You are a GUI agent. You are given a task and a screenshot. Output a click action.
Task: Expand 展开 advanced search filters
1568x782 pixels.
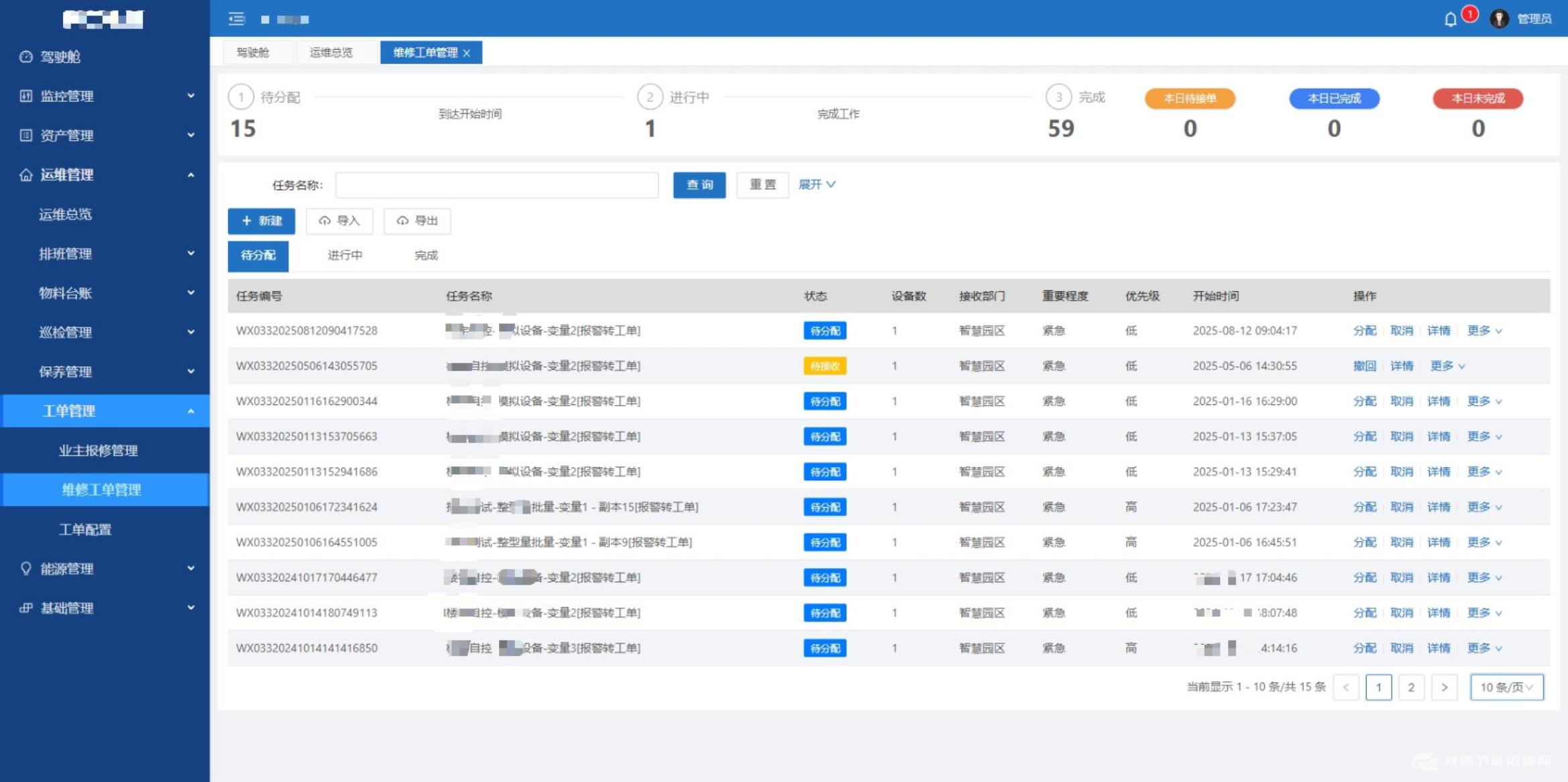pos(816,184)
